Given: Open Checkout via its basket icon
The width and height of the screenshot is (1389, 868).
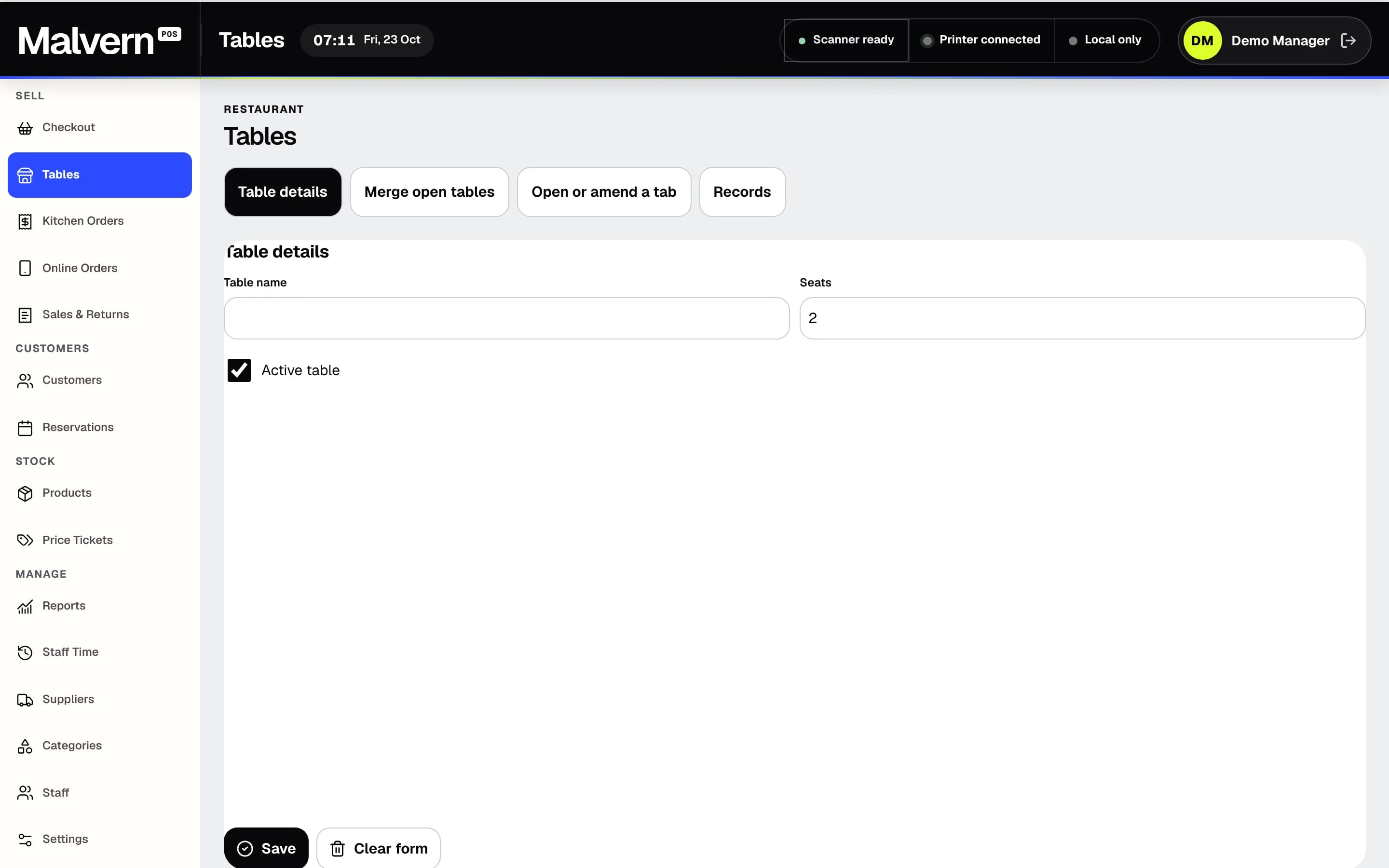Looking at the screenshot, I should pyautogui.click(x=25, y=128).
